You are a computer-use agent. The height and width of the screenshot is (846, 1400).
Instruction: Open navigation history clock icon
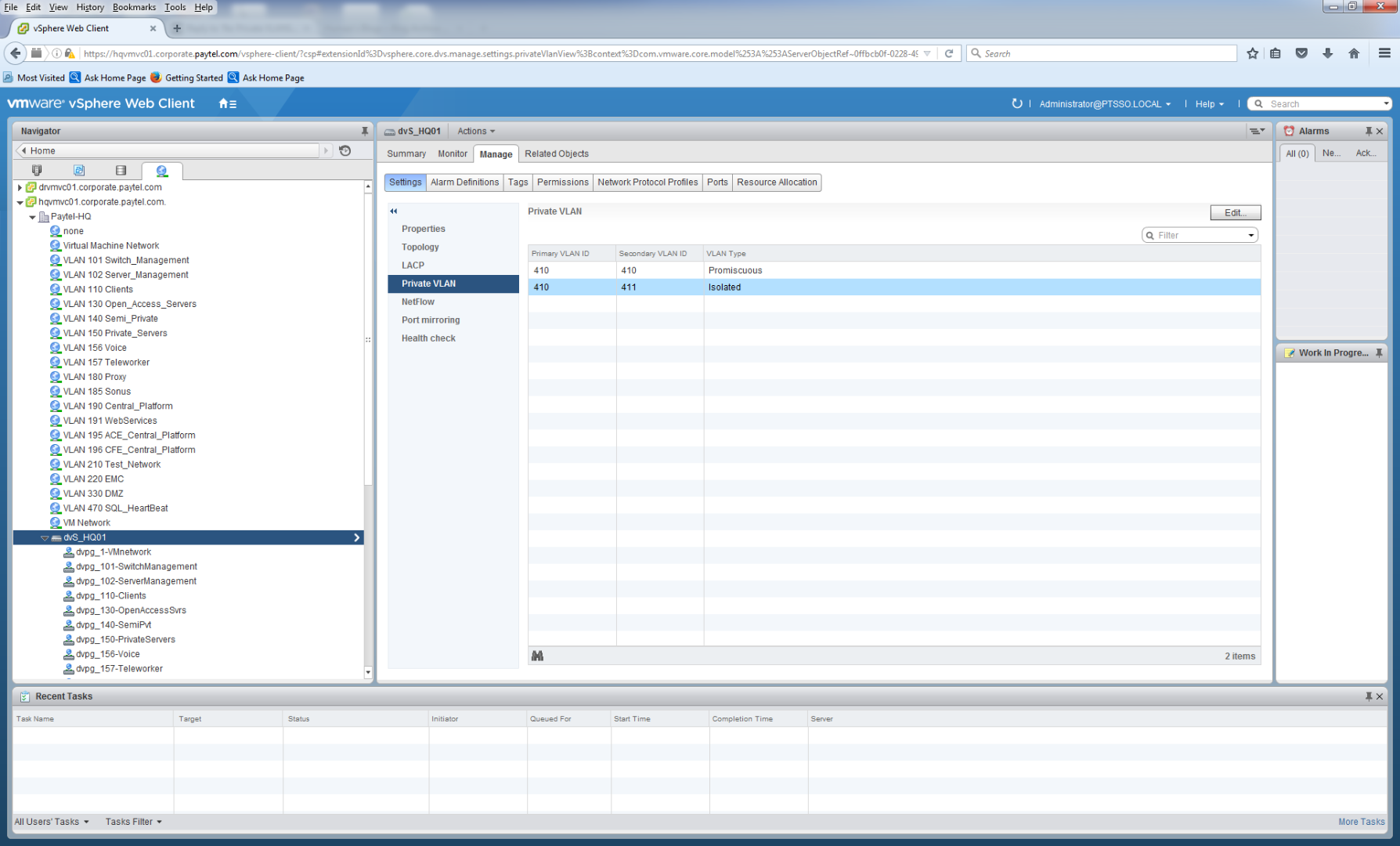pos(345,150)
